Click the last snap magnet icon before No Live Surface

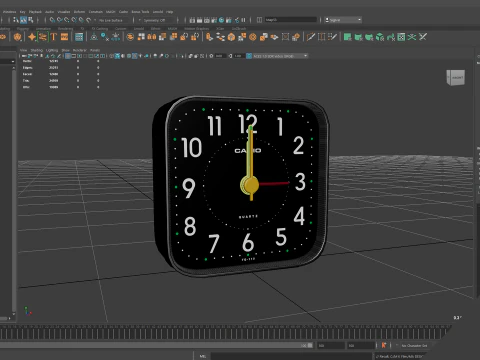pos(88,20)
